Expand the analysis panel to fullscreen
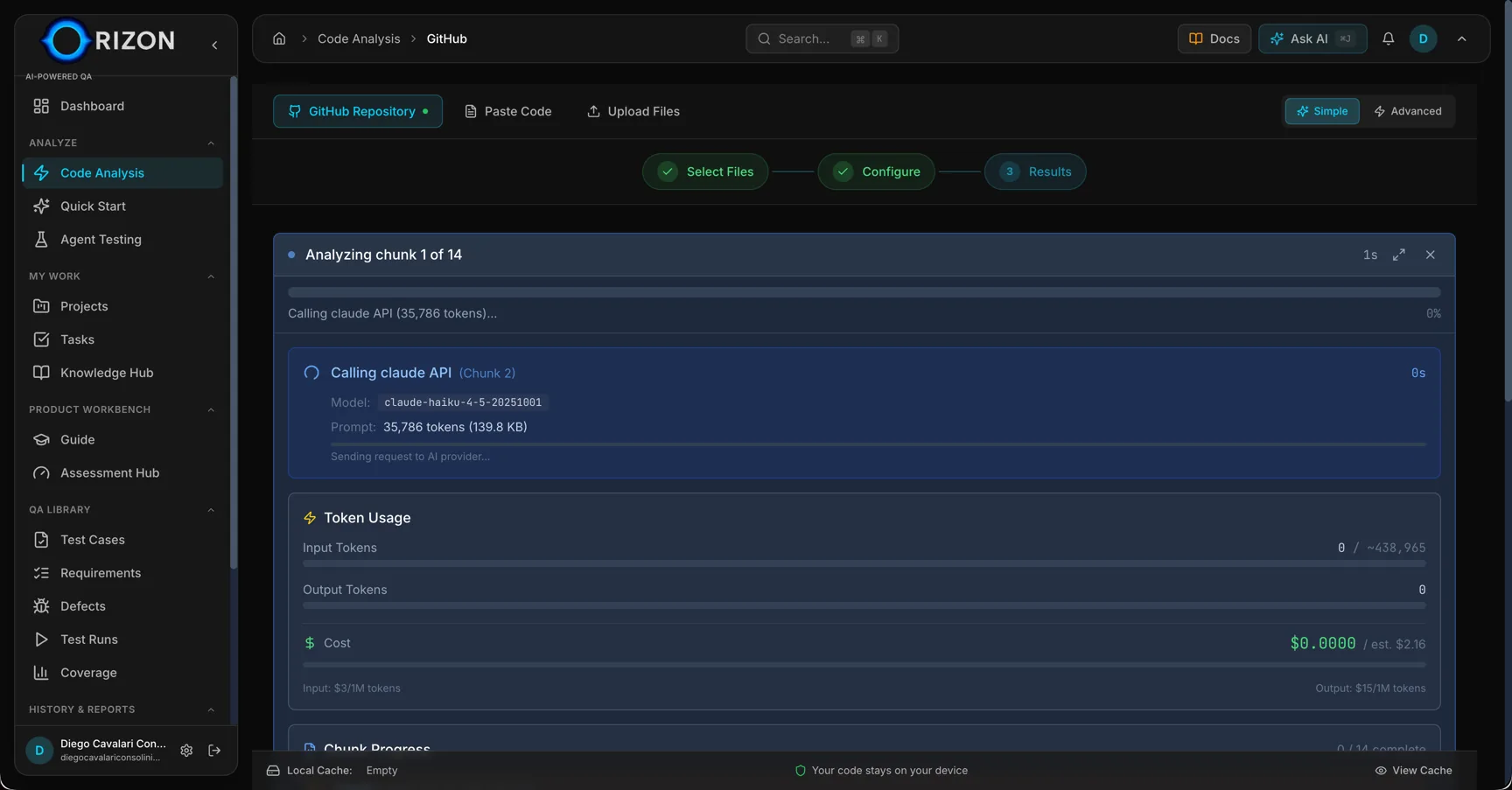The height and width of the screenshot is (790, 1512). pyautogui.click(x=1399, y=255)
